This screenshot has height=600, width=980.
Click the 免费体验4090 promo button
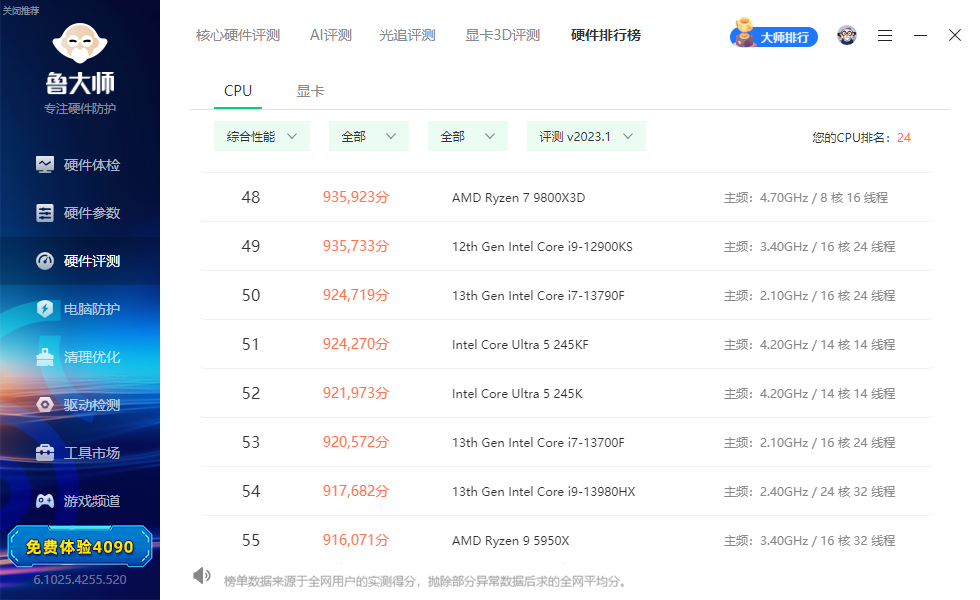[x=79, y=547]
